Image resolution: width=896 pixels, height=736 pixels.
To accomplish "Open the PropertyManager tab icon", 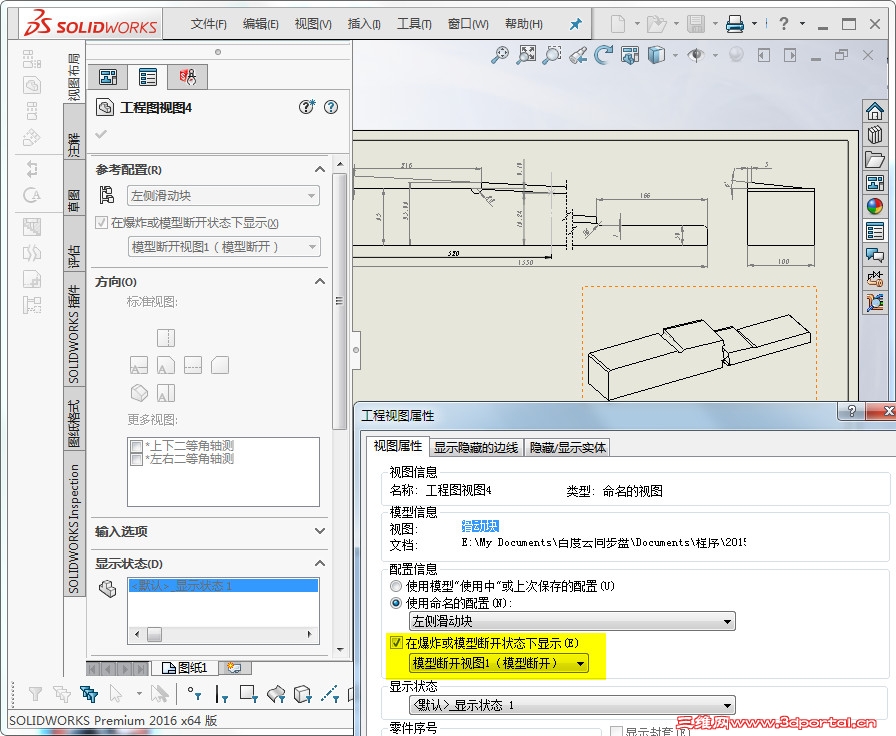I will [147, 77].
